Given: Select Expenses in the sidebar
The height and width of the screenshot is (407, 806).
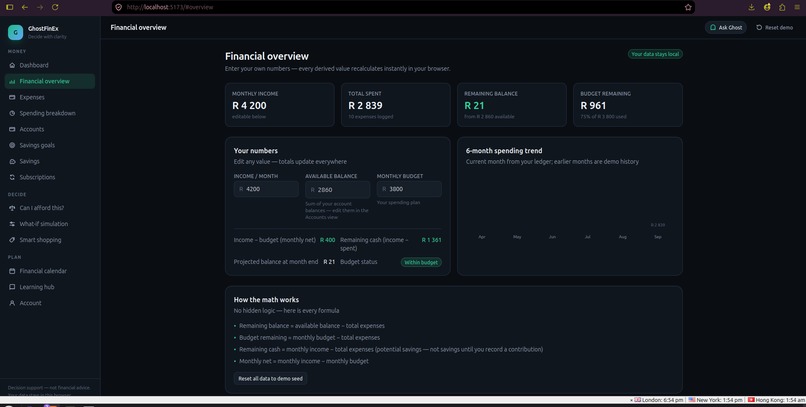Looking at the screenshot, I should coord(50,97).
